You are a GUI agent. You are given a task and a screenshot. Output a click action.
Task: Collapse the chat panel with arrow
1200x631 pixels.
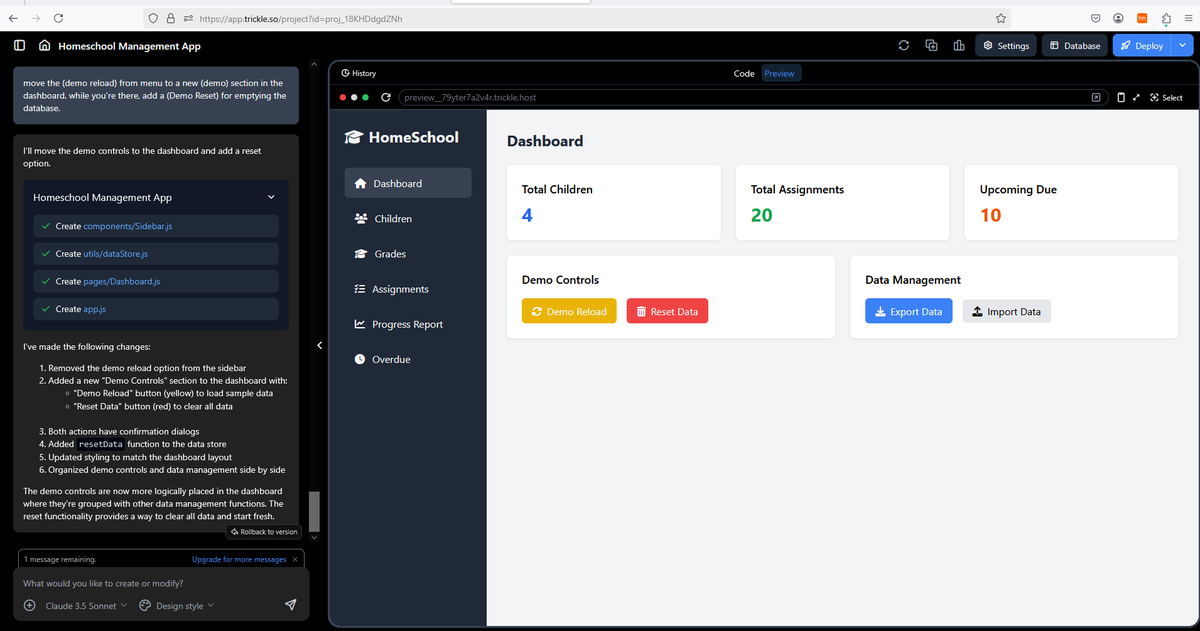pos(319,346)
